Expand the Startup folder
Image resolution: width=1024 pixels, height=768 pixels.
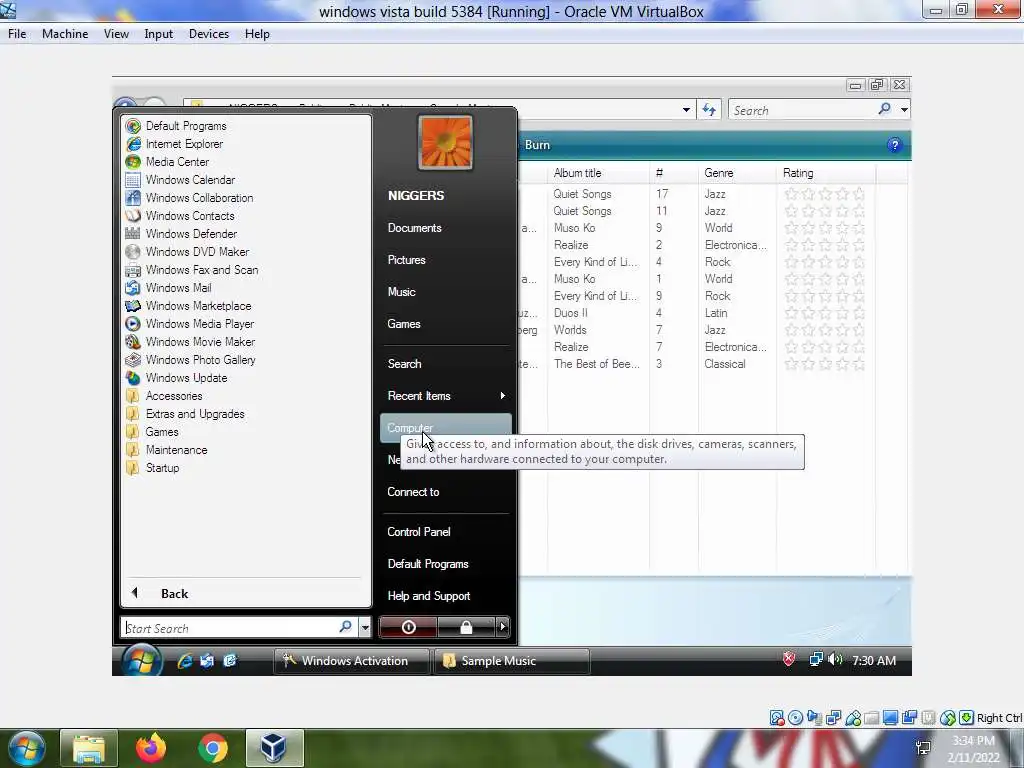click(x=153, y=468)
